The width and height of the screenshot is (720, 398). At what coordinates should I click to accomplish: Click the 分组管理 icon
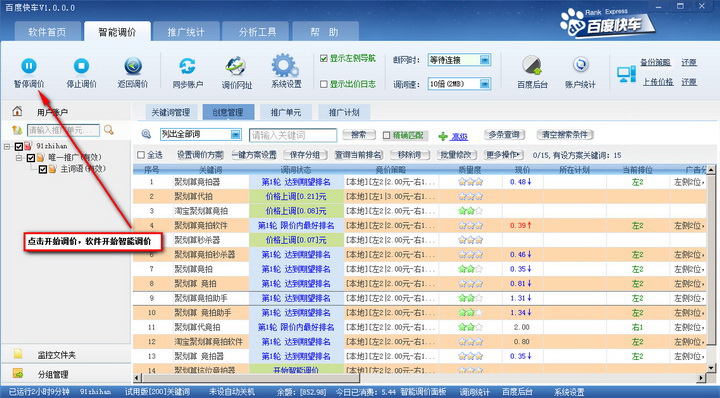click(x=18, y=373)
